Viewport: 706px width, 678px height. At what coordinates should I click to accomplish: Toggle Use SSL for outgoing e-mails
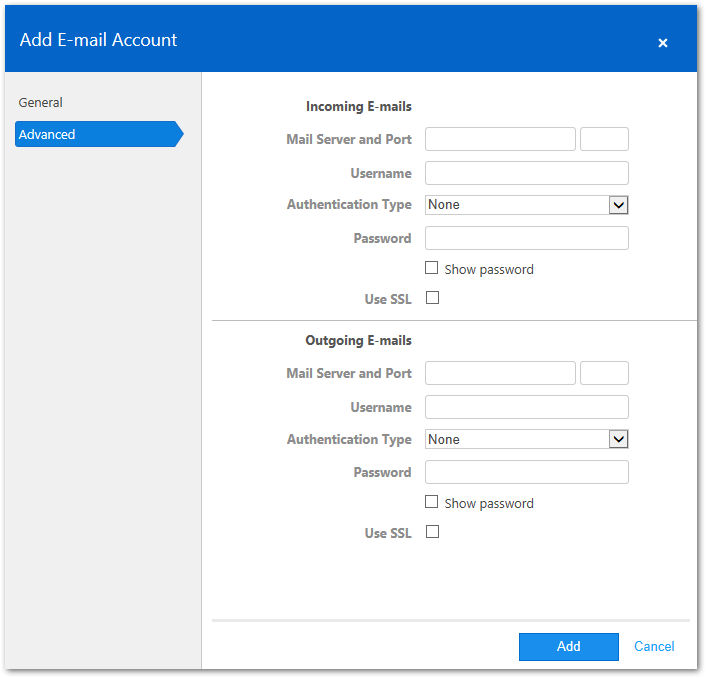432,532
